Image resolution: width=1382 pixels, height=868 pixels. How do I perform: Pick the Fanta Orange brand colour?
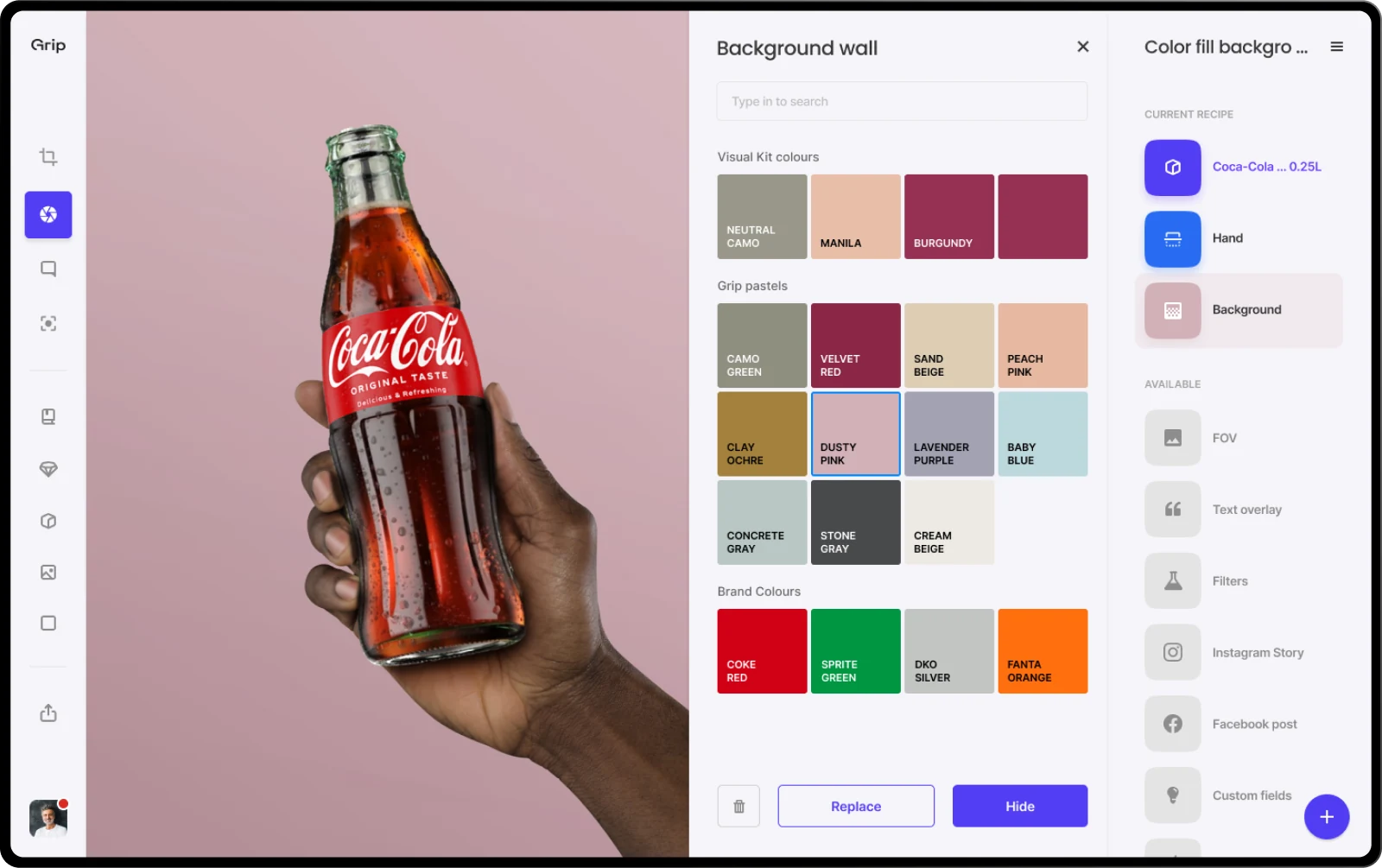pyautogui.click(x=1043, y=651)
